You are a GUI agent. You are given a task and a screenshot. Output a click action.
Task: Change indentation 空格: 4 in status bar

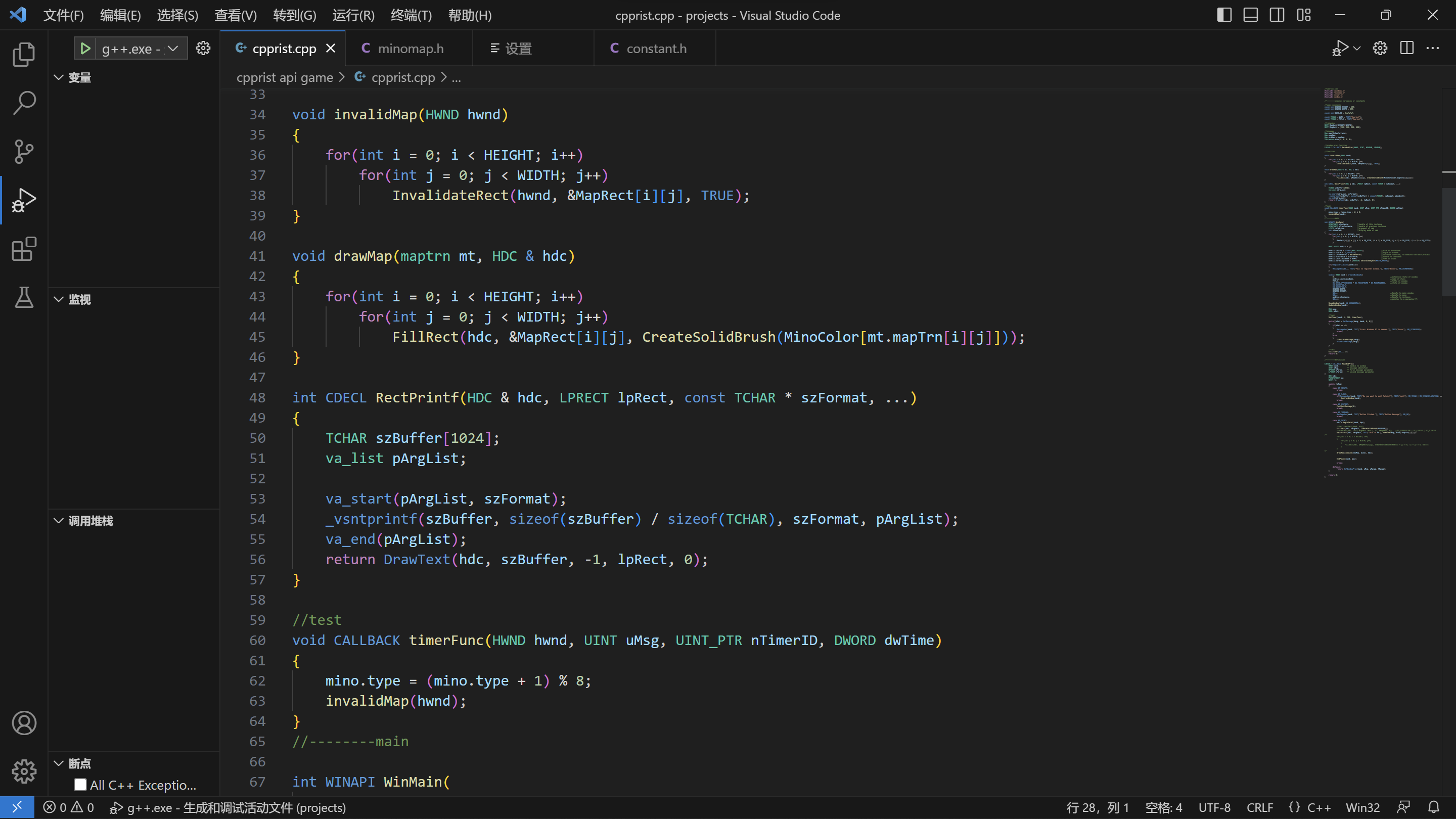[1163, 808]
